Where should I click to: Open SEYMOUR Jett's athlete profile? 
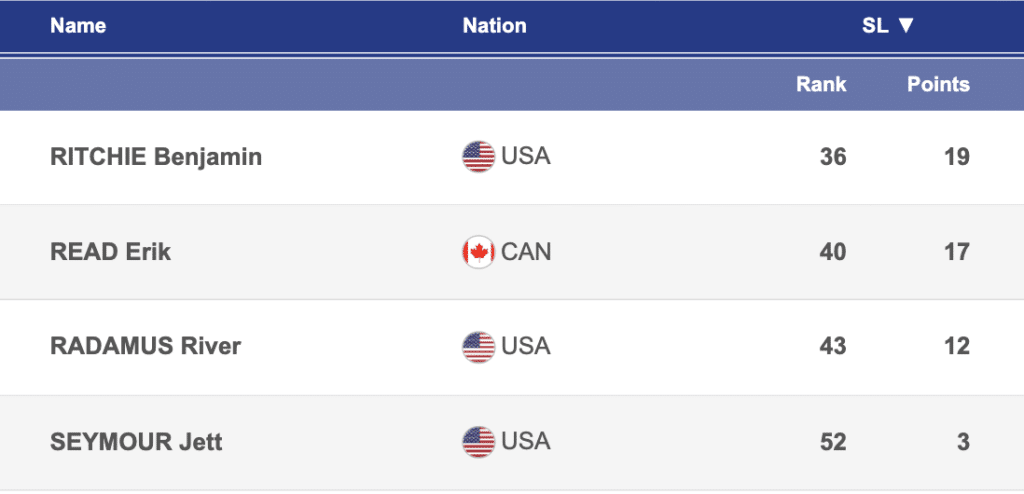point(136,441)
